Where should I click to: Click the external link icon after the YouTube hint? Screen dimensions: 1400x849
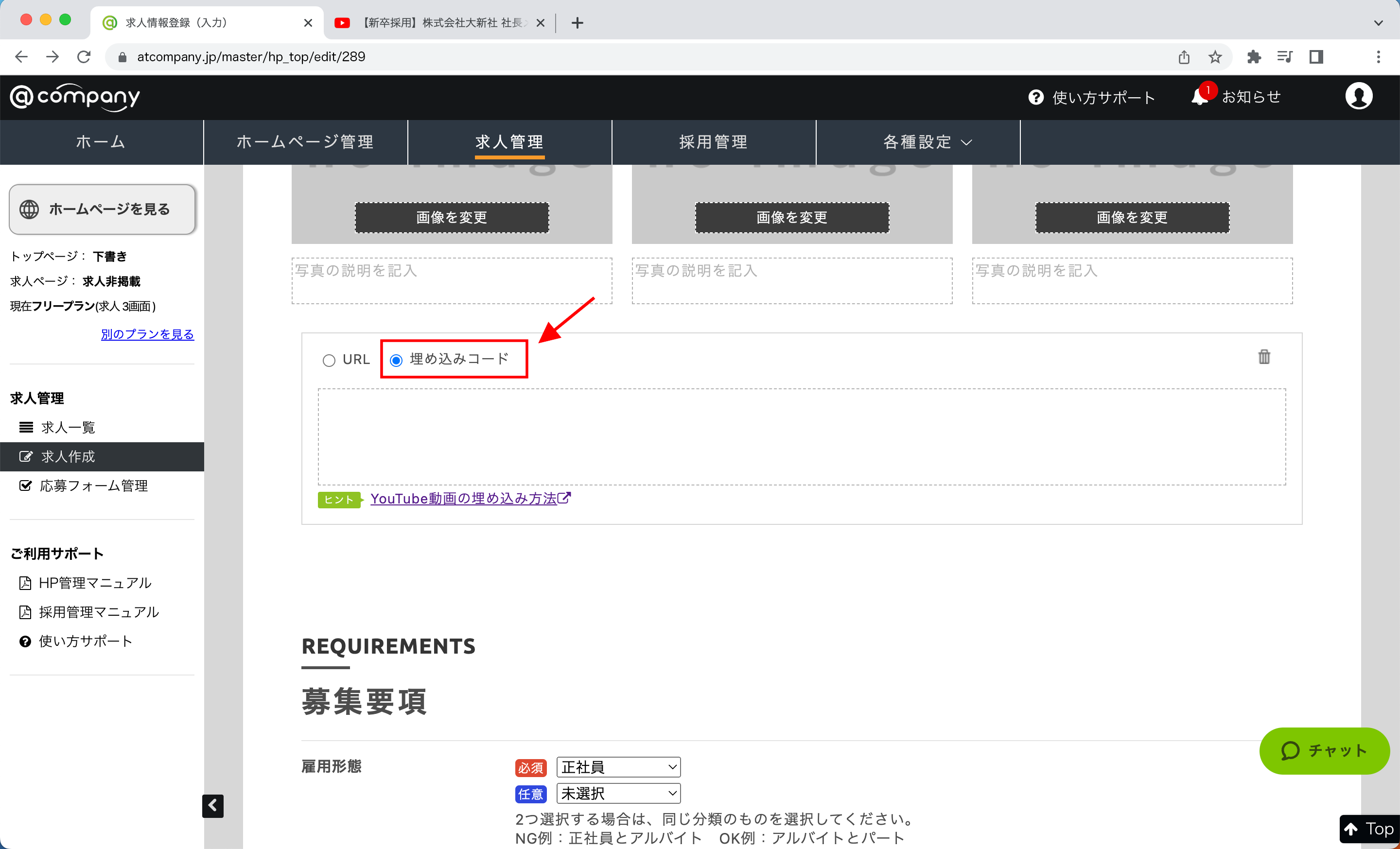click(563, 498)
